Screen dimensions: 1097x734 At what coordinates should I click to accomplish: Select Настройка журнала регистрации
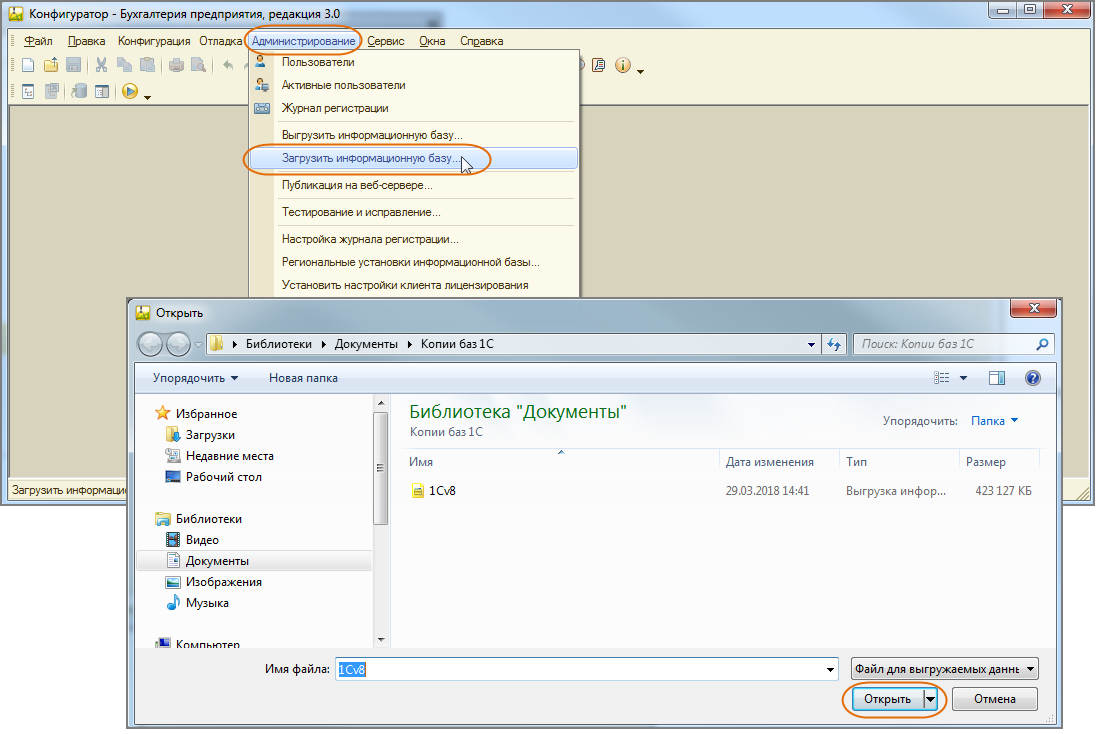[414, 239]
